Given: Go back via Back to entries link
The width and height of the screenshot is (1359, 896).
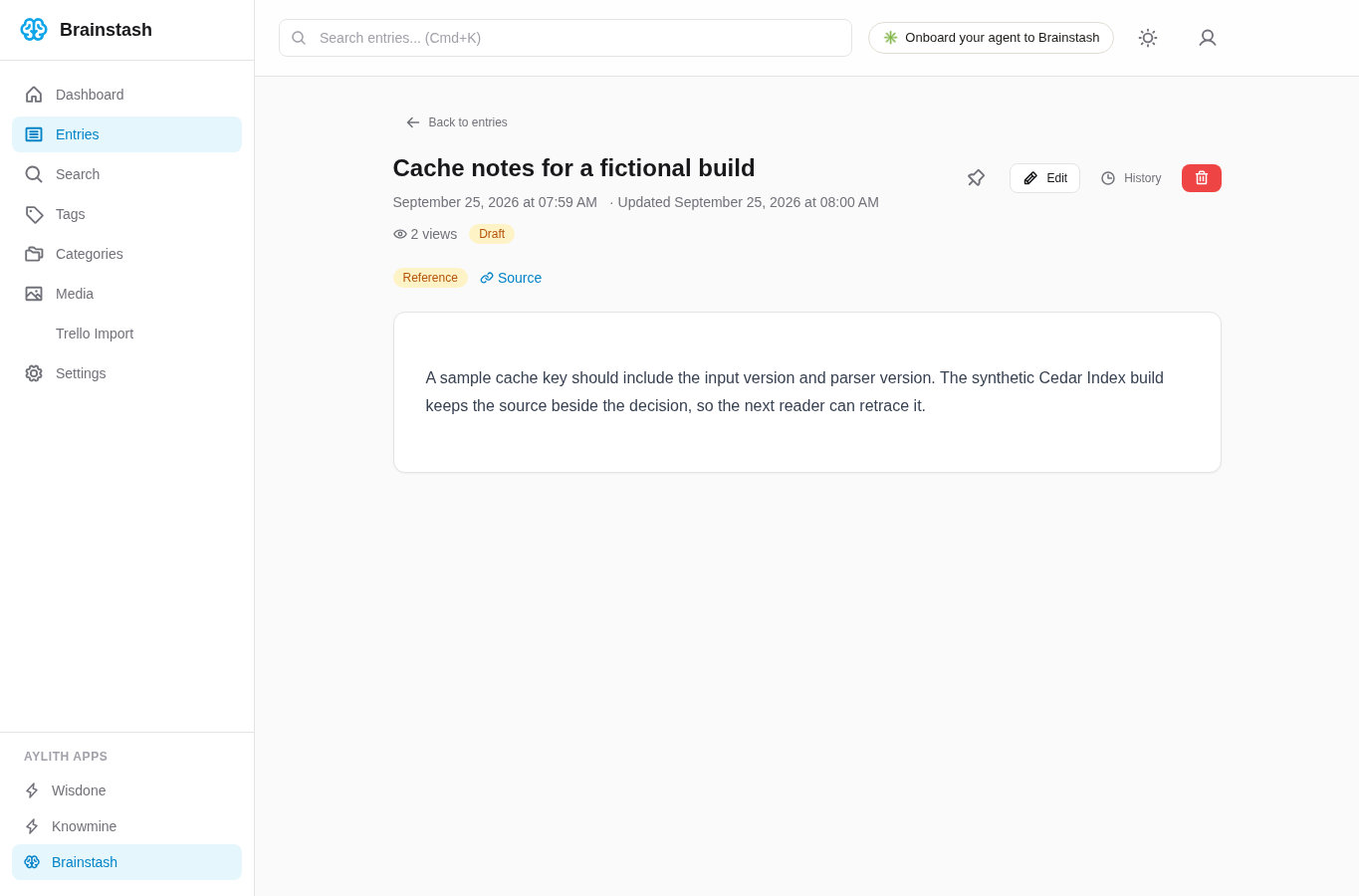Looking at the screenshot, I should tap(457, 122).
